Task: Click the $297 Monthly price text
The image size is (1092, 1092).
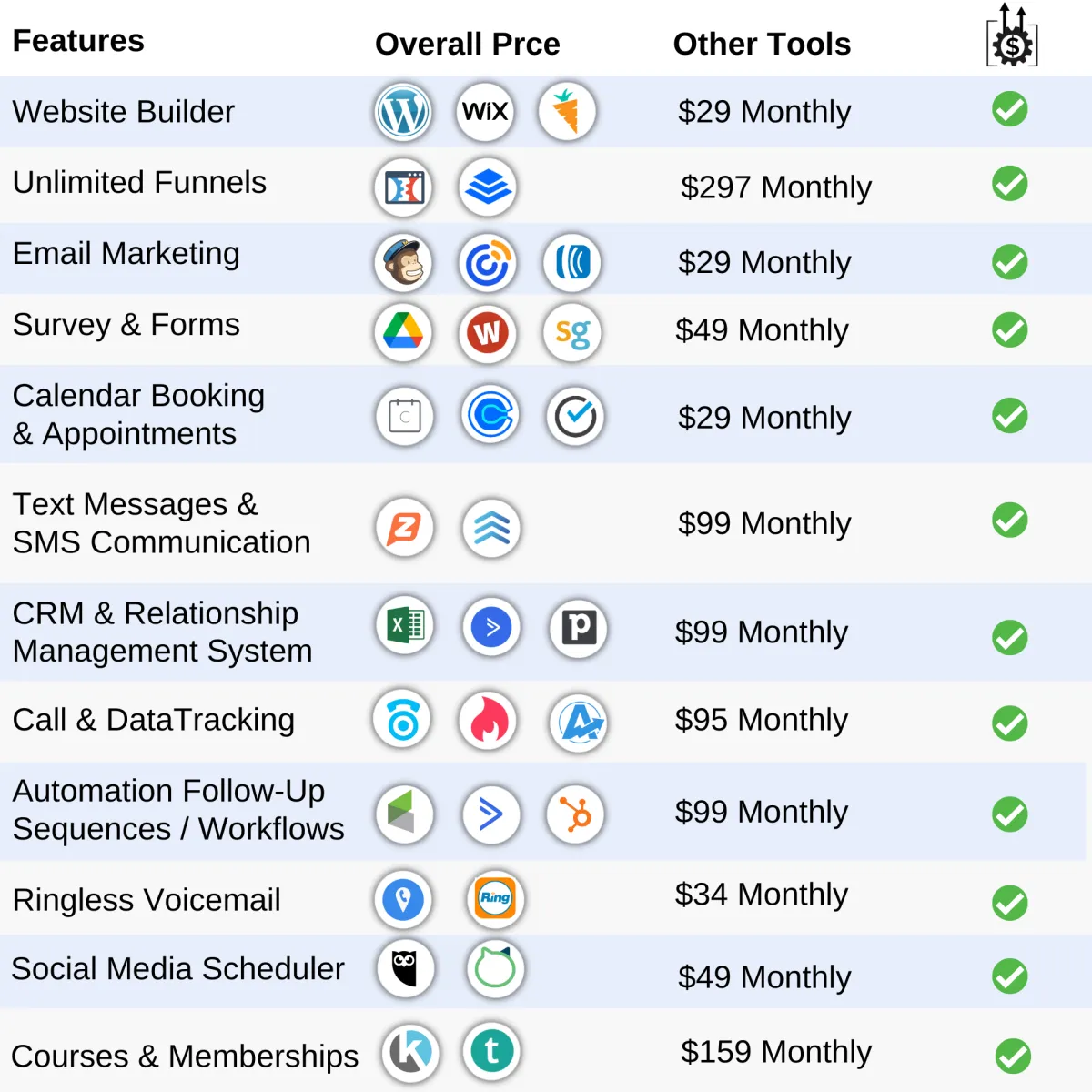Action: [x=776, y=187]
